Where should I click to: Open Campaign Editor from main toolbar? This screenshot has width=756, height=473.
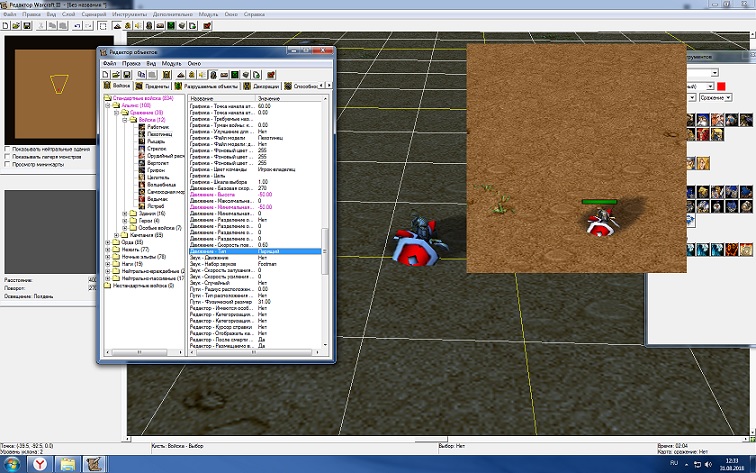pos(160,26)
